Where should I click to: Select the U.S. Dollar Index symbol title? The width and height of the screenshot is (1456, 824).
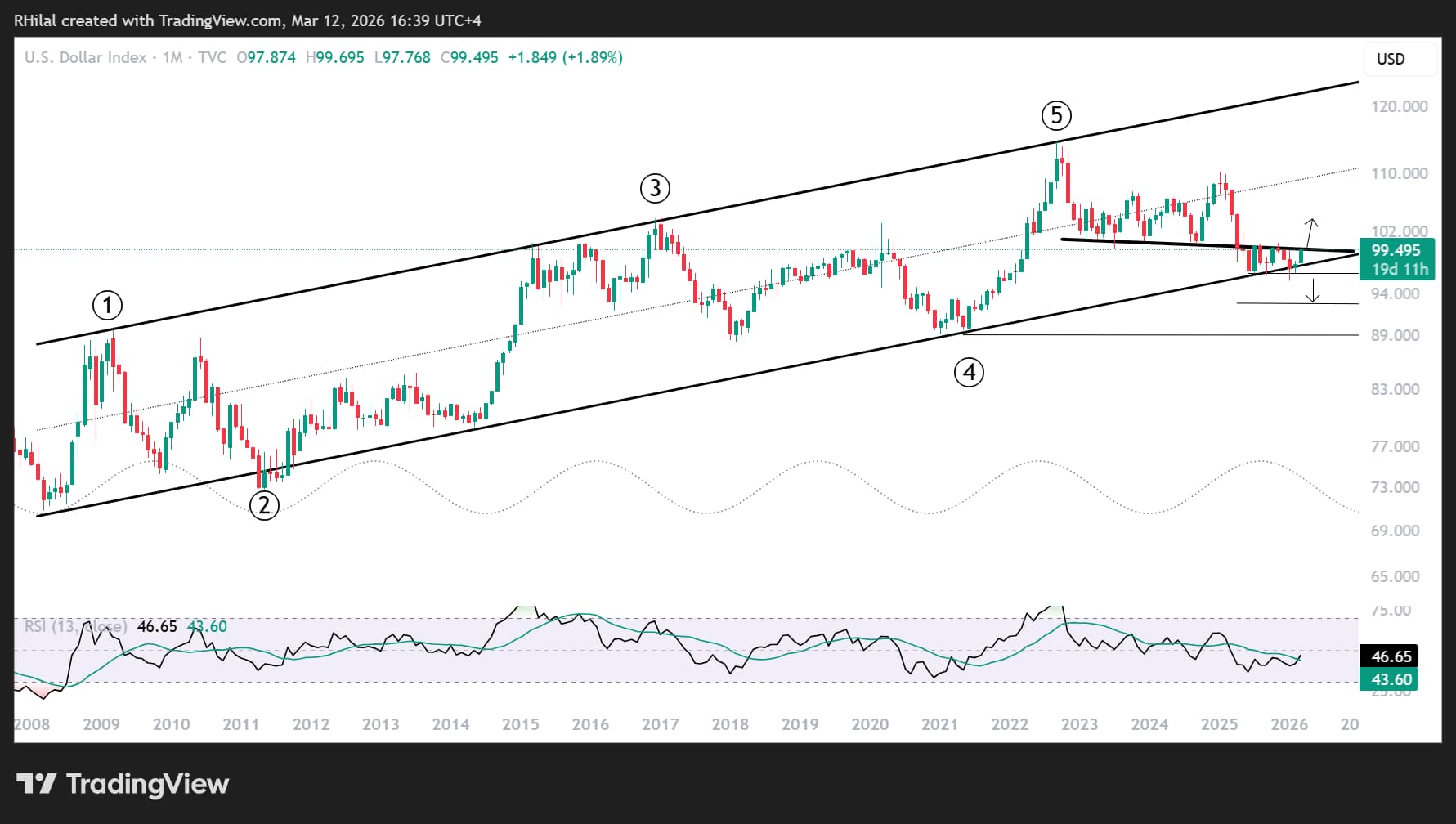(85, 57)
